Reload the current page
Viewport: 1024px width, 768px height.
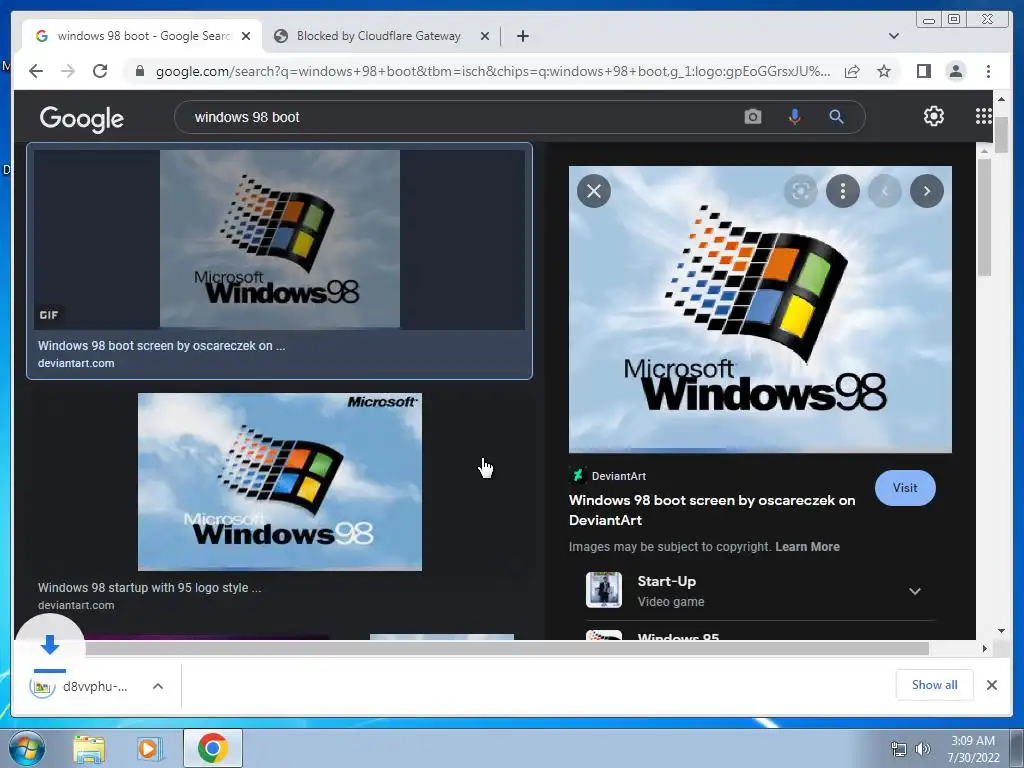[100, 71]
